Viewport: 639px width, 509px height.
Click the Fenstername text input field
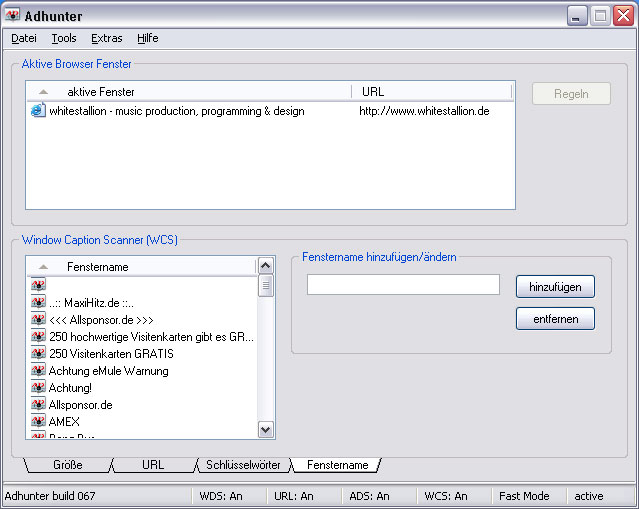click(403, 286)
